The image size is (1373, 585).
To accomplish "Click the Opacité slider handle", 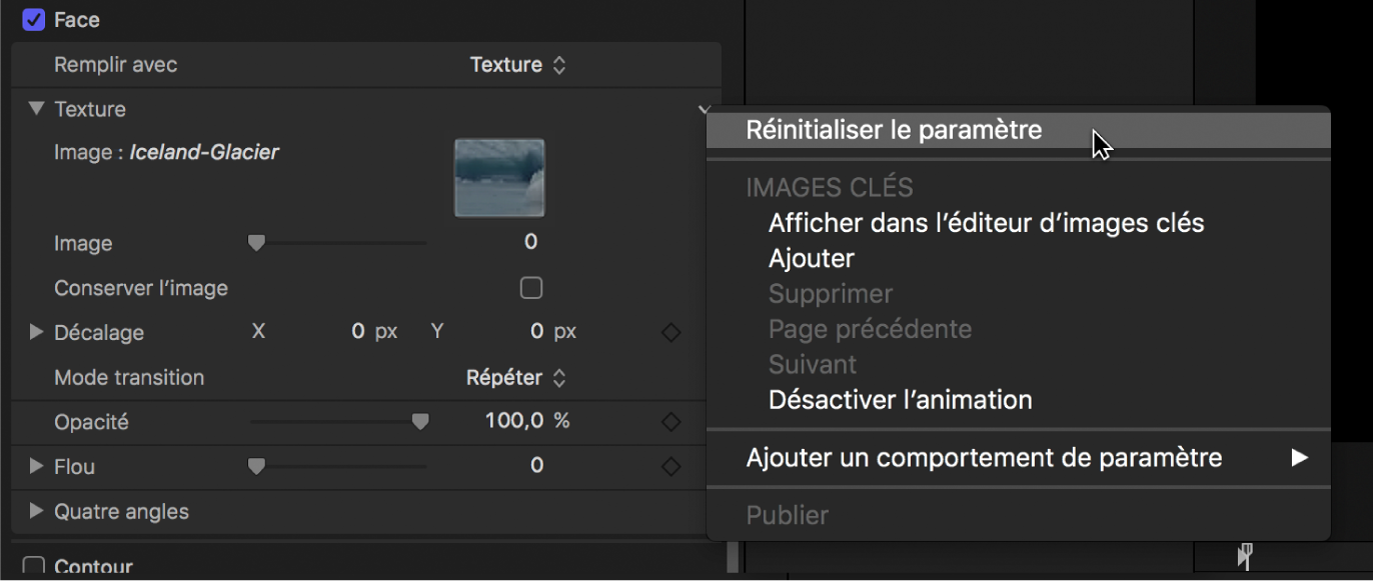I will (x=421, y=421).
